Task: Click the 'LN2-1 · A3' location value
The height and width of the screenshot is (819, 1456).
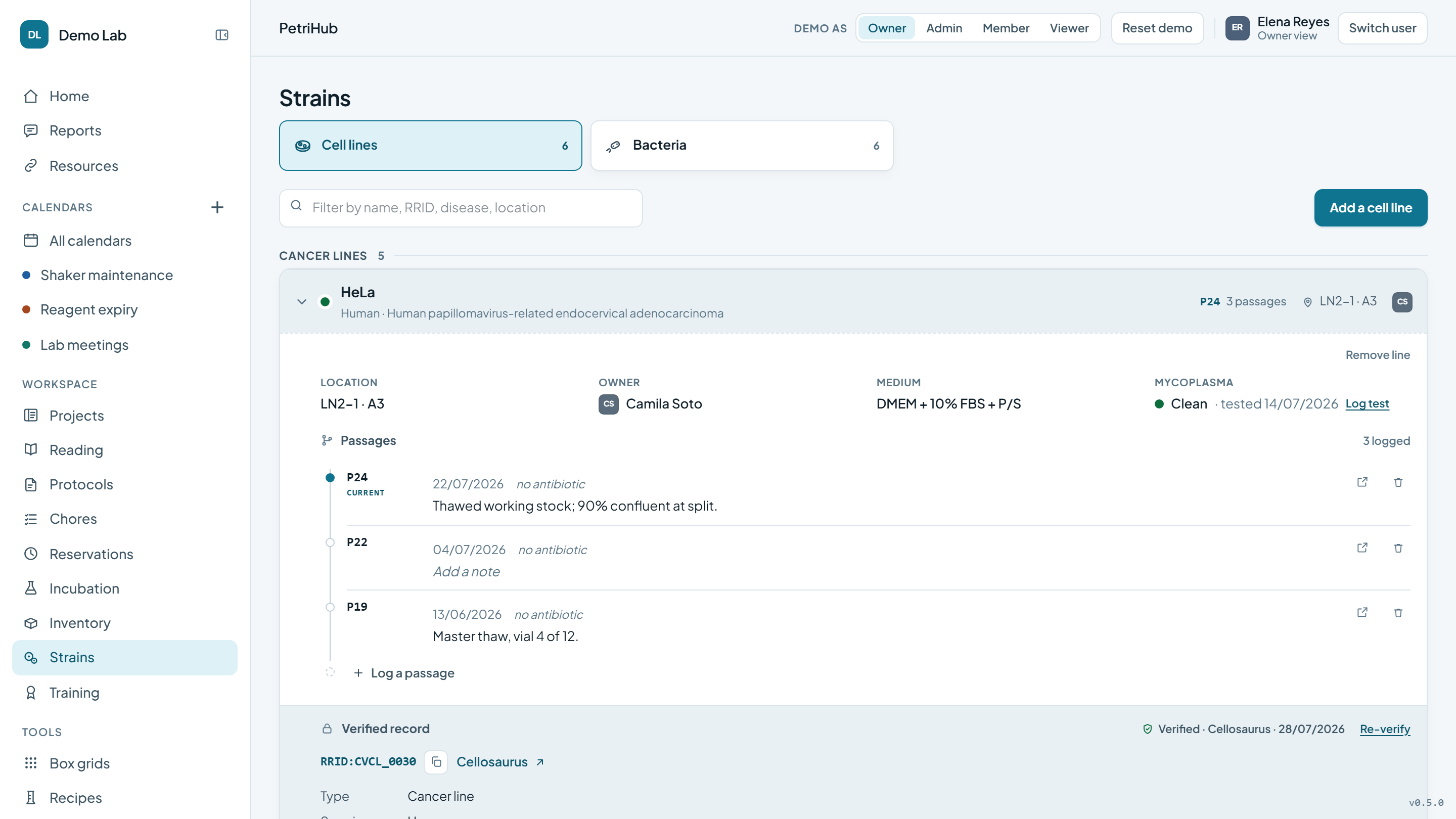Action: coord(352,403)
